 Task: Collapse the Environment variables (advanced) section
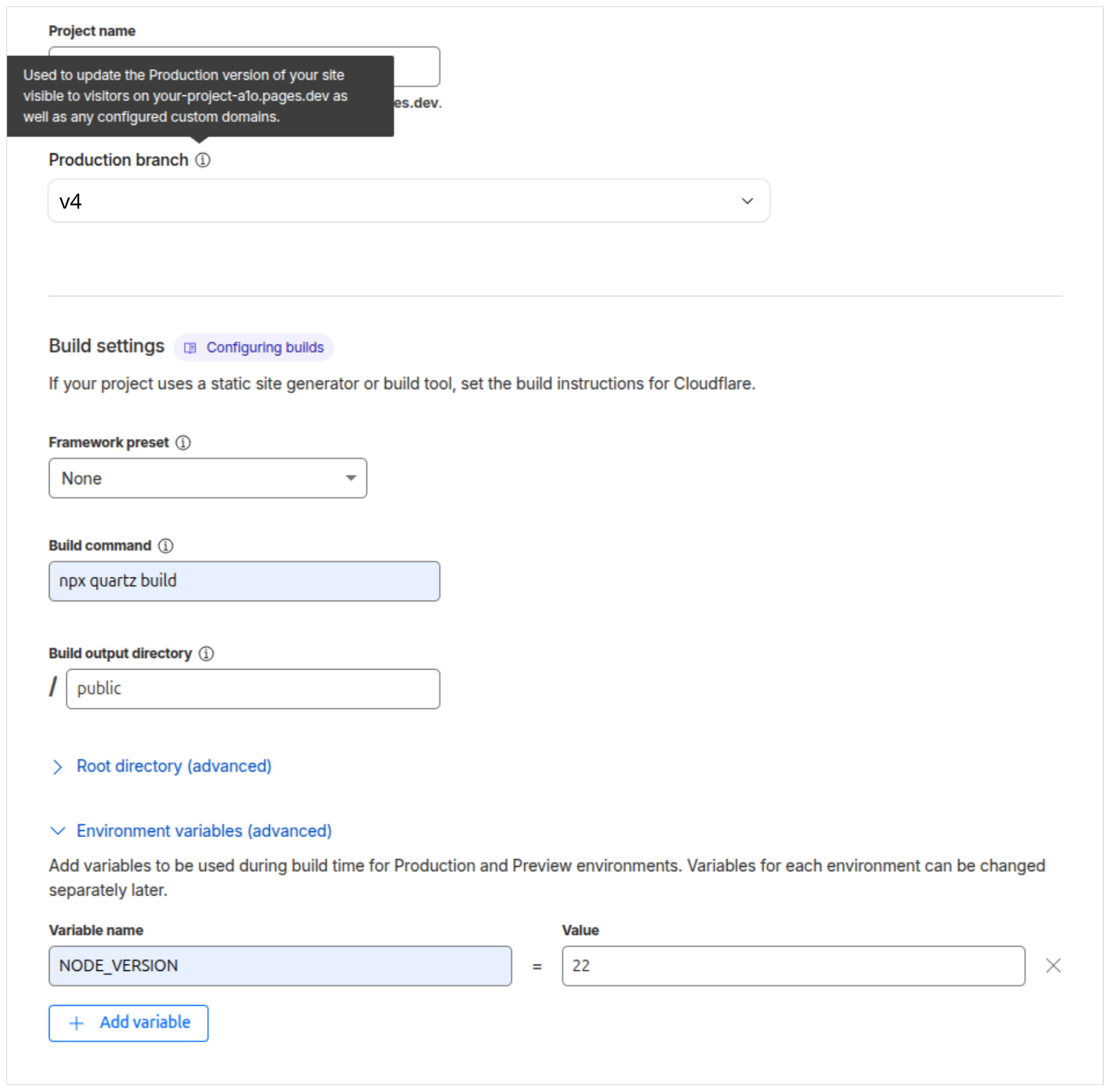(x=58, y=831)
